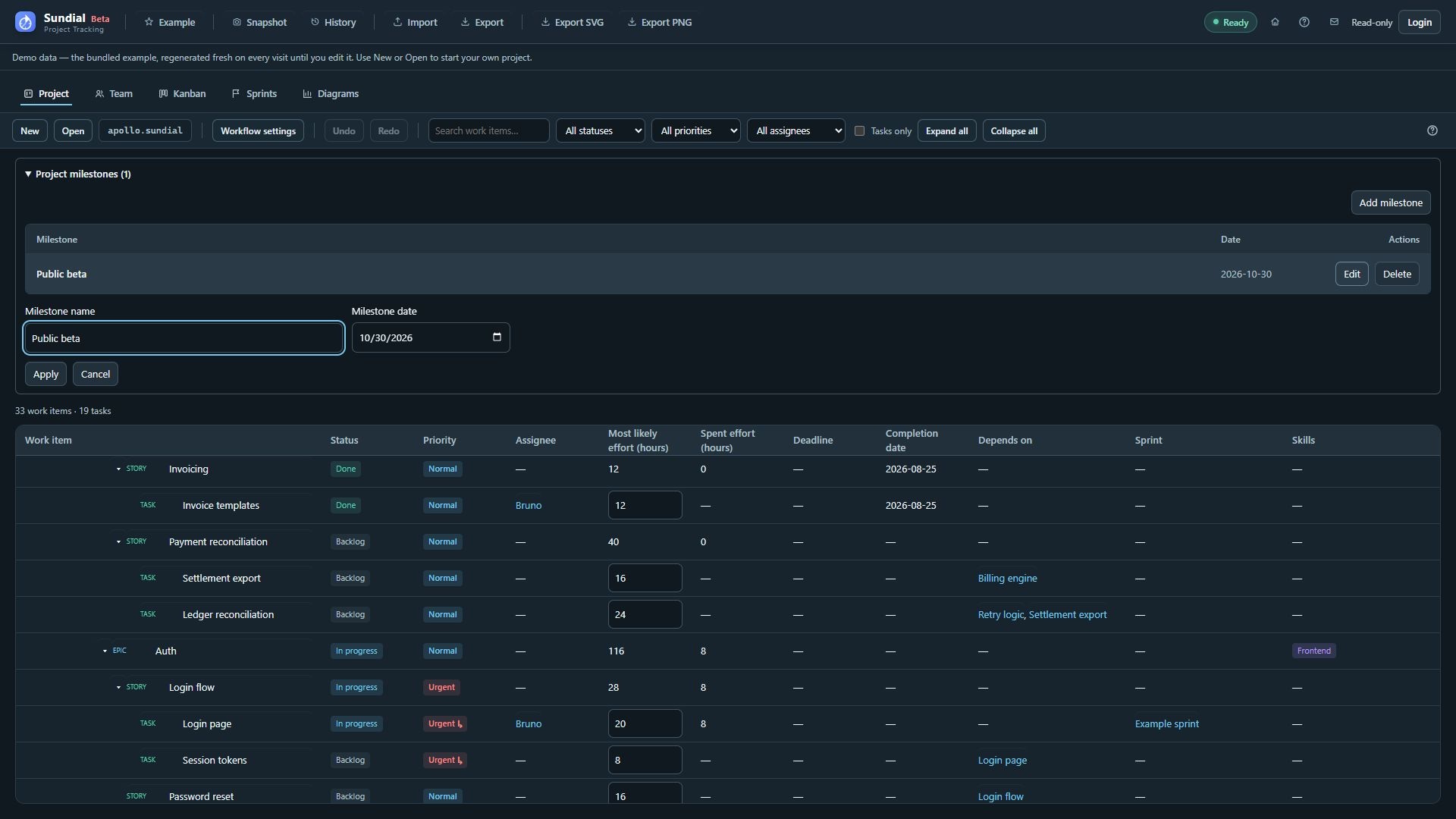Edit the Settlement export effort field
Viewport: 1456px width, 819px height.
pos(645,578)
